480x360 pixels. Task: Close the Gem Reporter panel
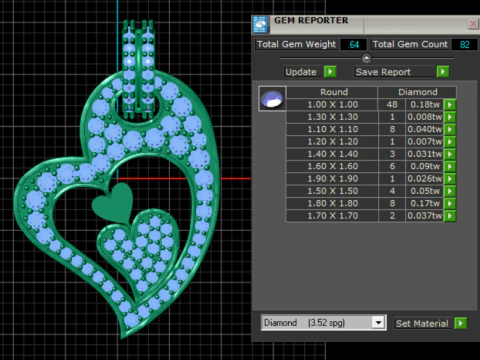(473, 24)
